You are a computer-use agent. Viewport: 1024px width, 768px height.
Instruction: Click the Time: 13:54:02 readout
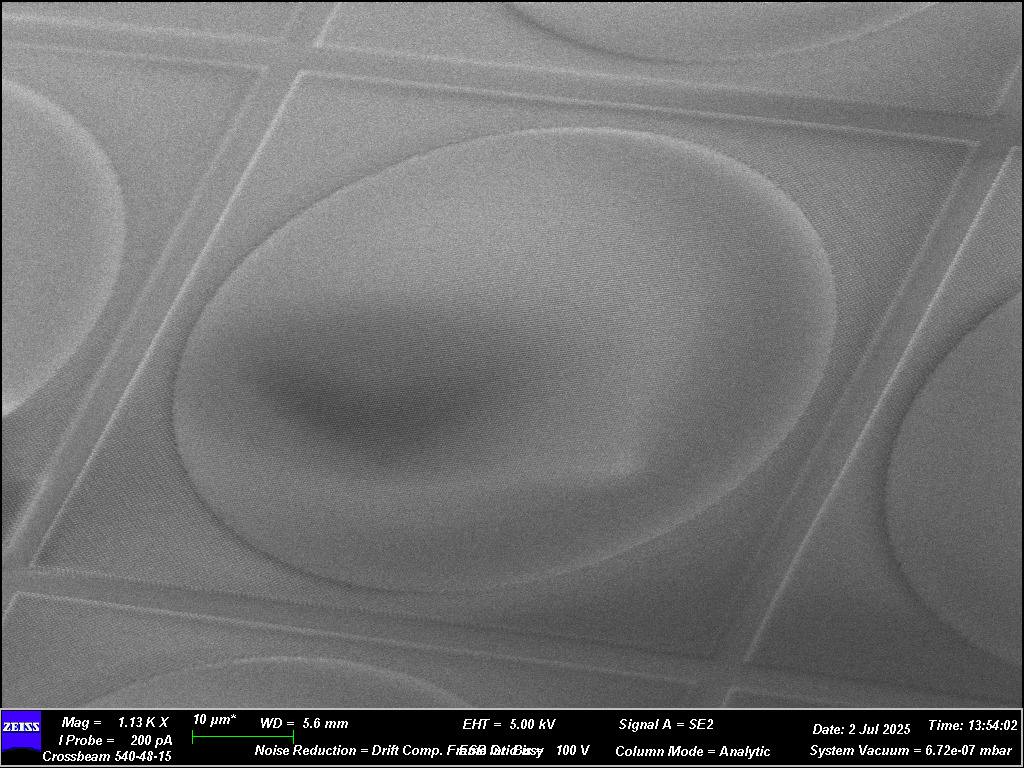(x=973, y=726)
